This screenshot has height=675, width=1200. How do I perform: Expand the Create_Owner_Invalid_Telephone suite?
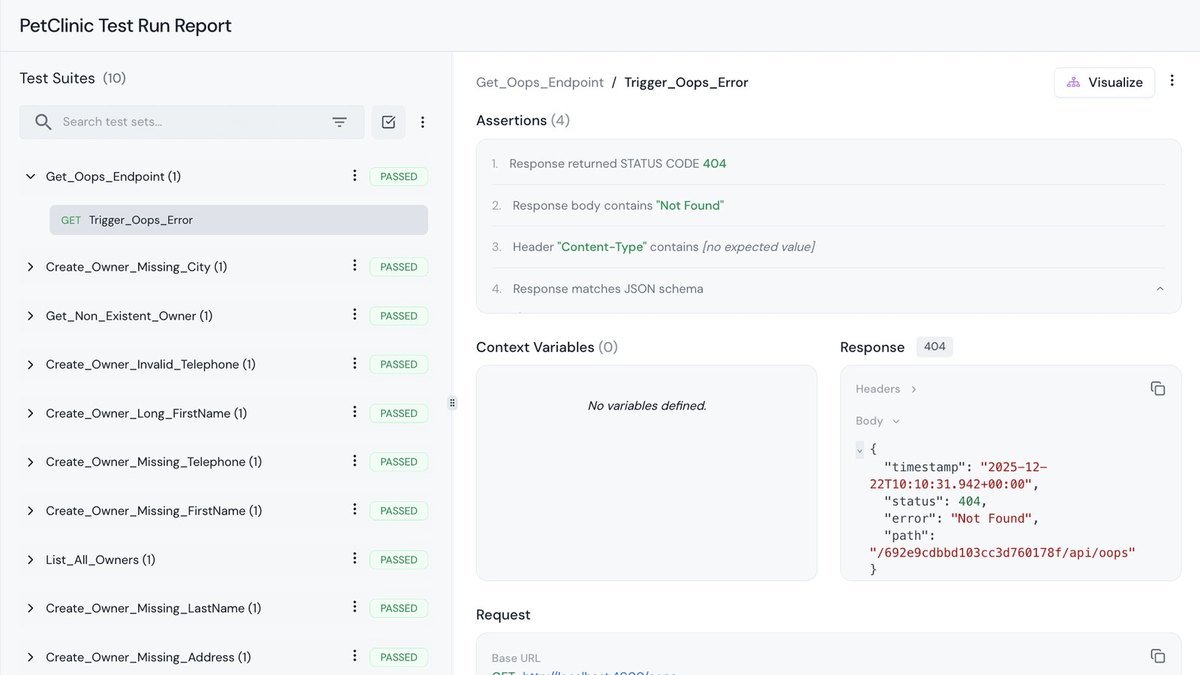coord(30,365)
